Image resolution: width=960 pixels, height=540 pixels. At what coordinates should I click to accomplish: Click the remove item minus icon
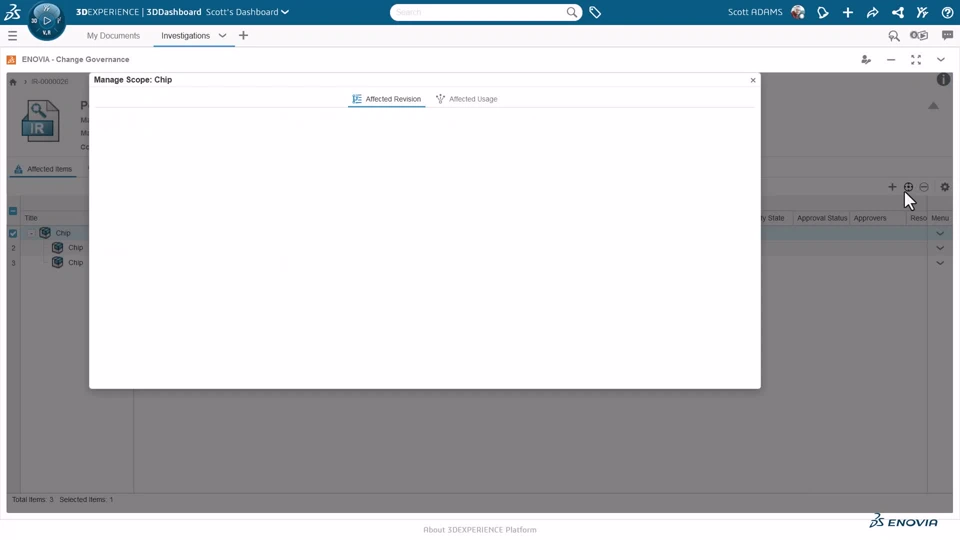(924, 187)
